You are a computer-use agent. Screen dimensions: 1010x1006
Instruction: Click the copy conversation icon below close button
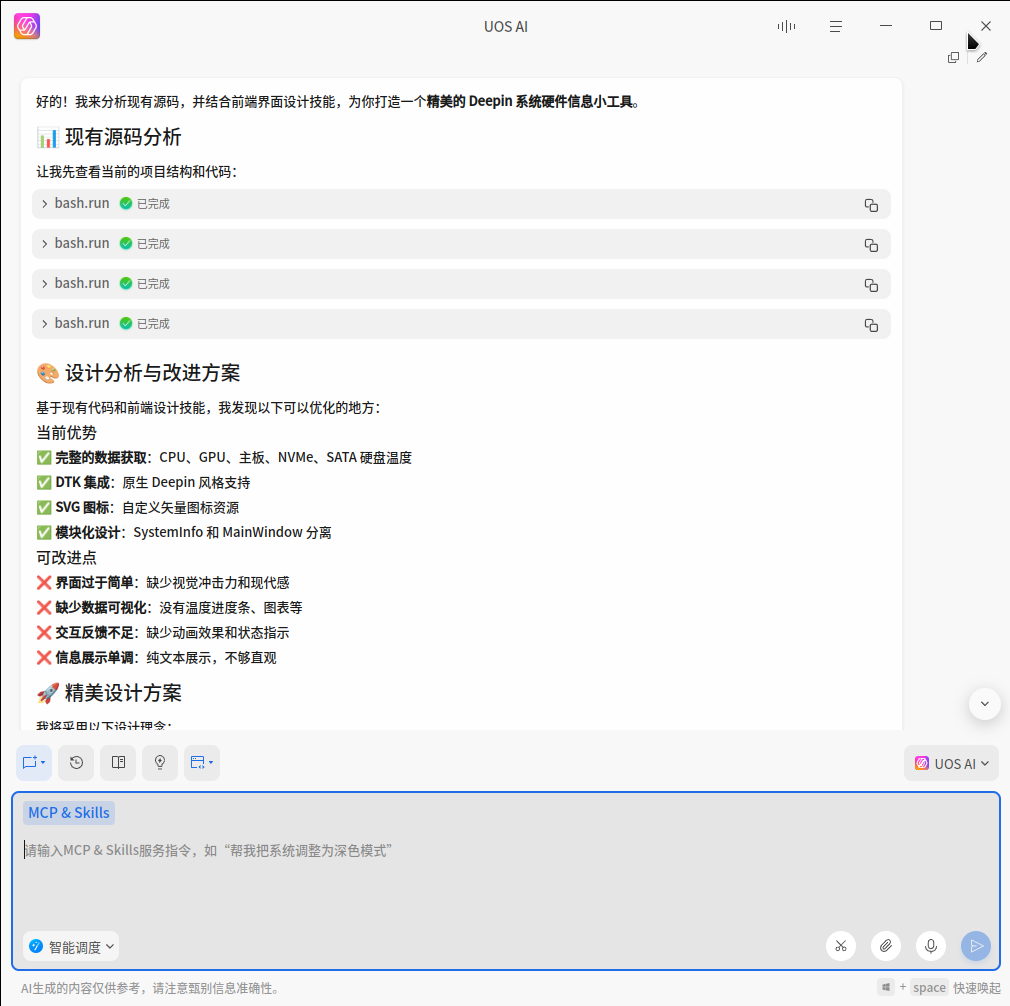(953, 57)
